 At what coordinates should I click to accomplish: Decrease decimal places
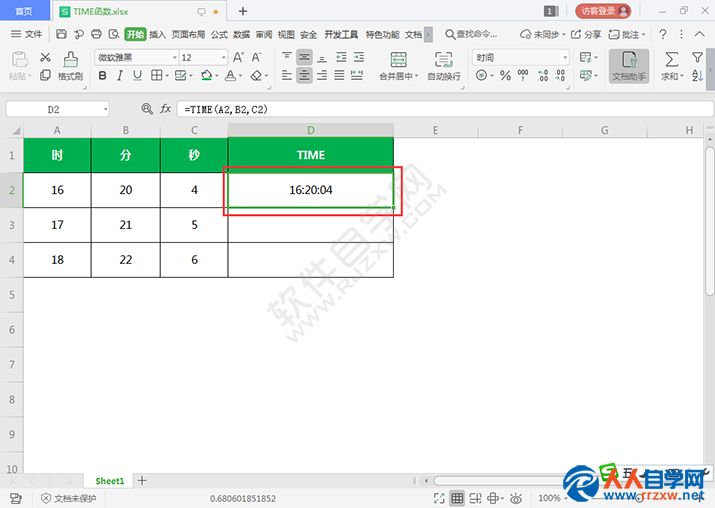(x=560, y=76)
